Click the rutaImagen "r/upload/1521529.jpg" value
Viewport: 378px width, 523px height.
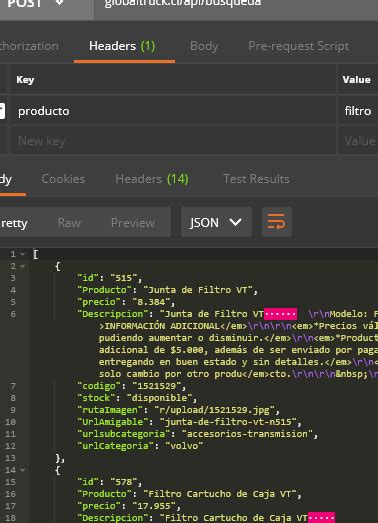click(x=214, y=410)
